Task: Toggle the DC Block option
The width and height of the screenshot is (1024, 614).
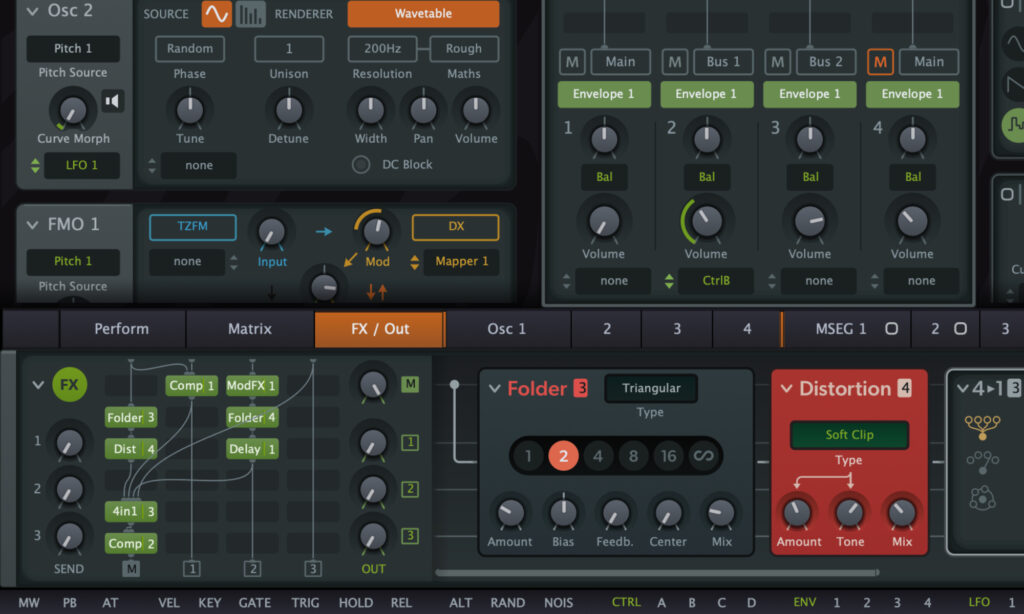Action: pos(360,165)
